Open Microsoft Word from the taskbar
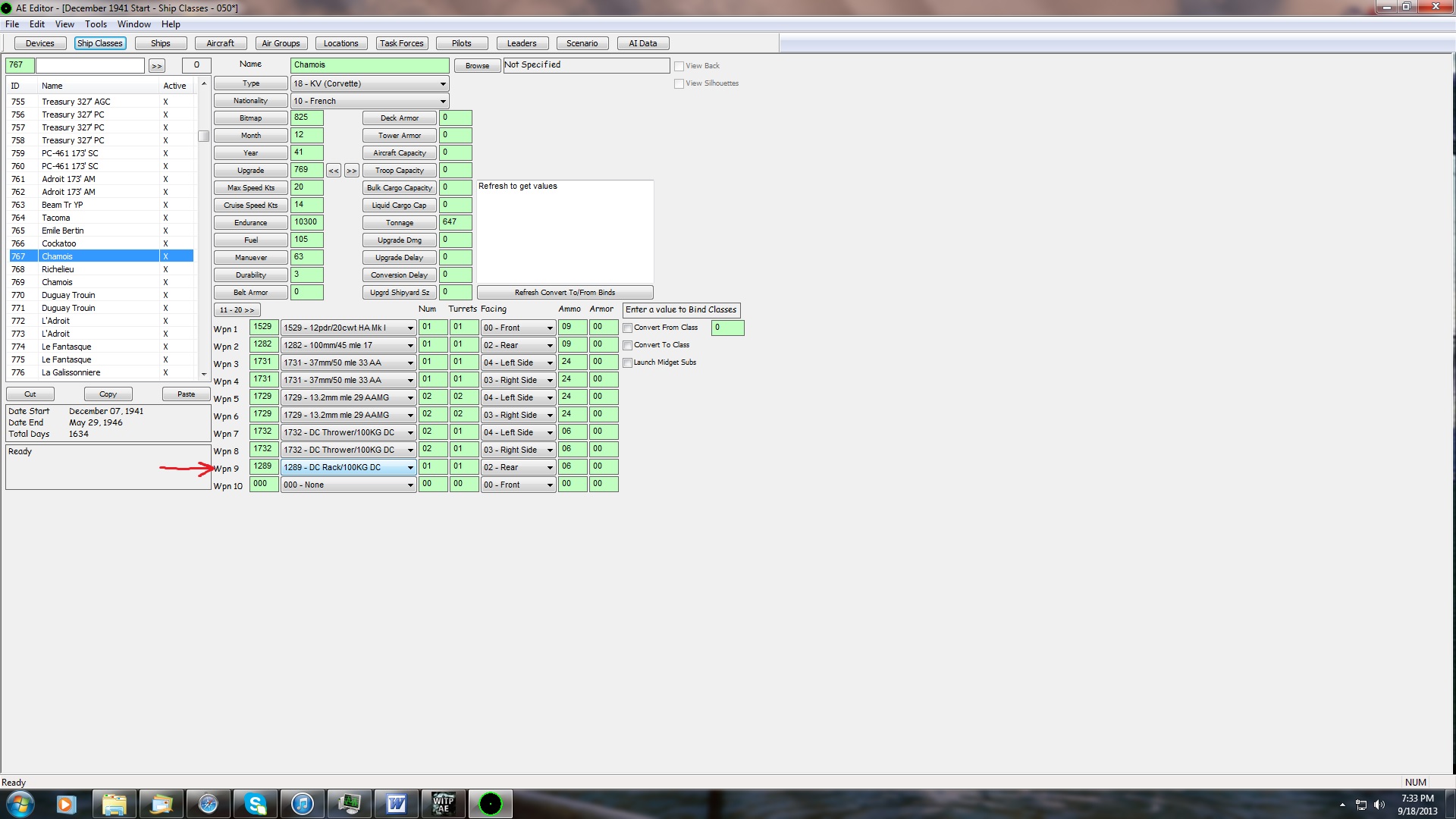The width and height of the screenshot is (1456, 819). pos(397,804)
